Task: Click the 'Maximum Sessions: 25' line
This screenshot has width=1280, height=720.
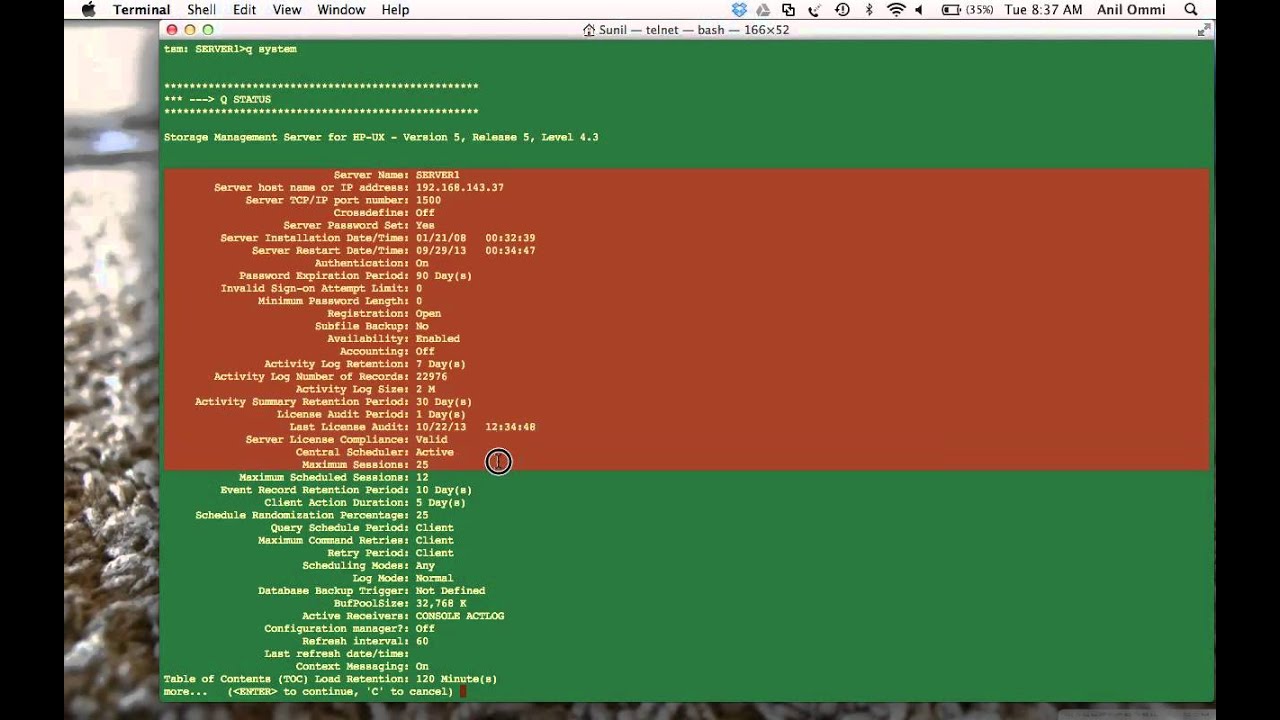Action: [365, 465]
